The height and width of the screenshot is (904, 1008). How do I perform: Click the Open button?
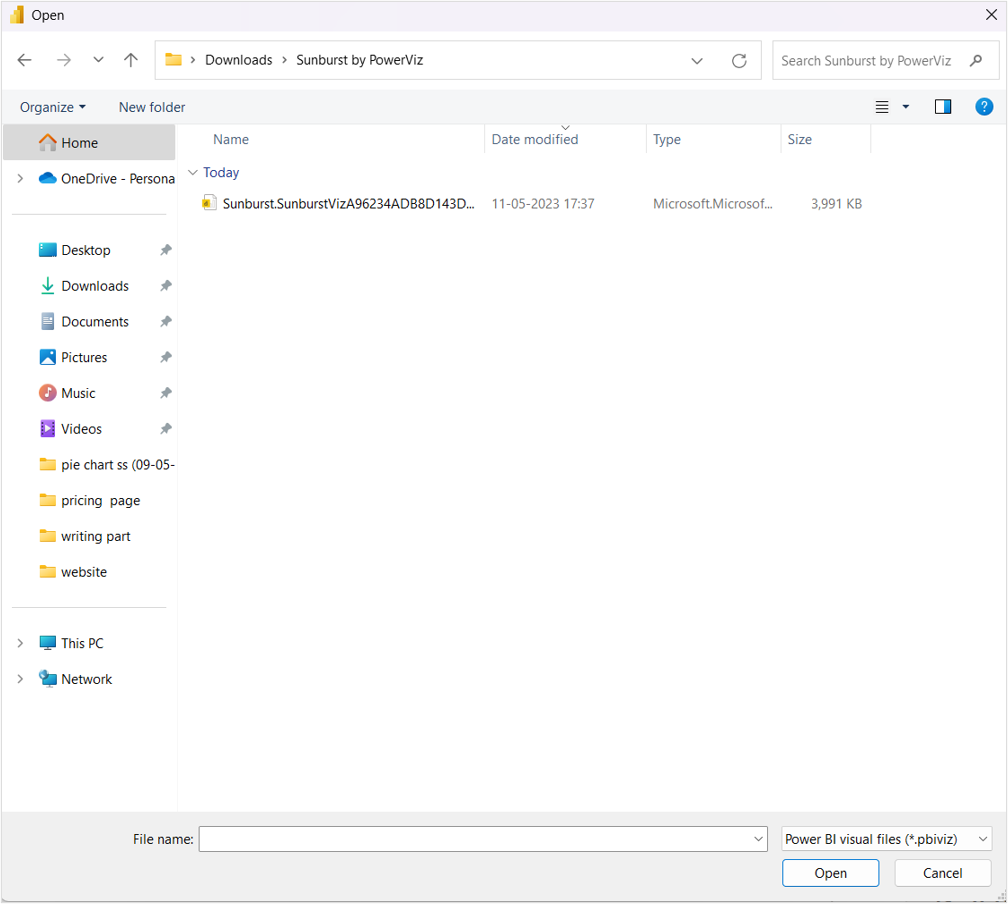(x=830, y=873)
